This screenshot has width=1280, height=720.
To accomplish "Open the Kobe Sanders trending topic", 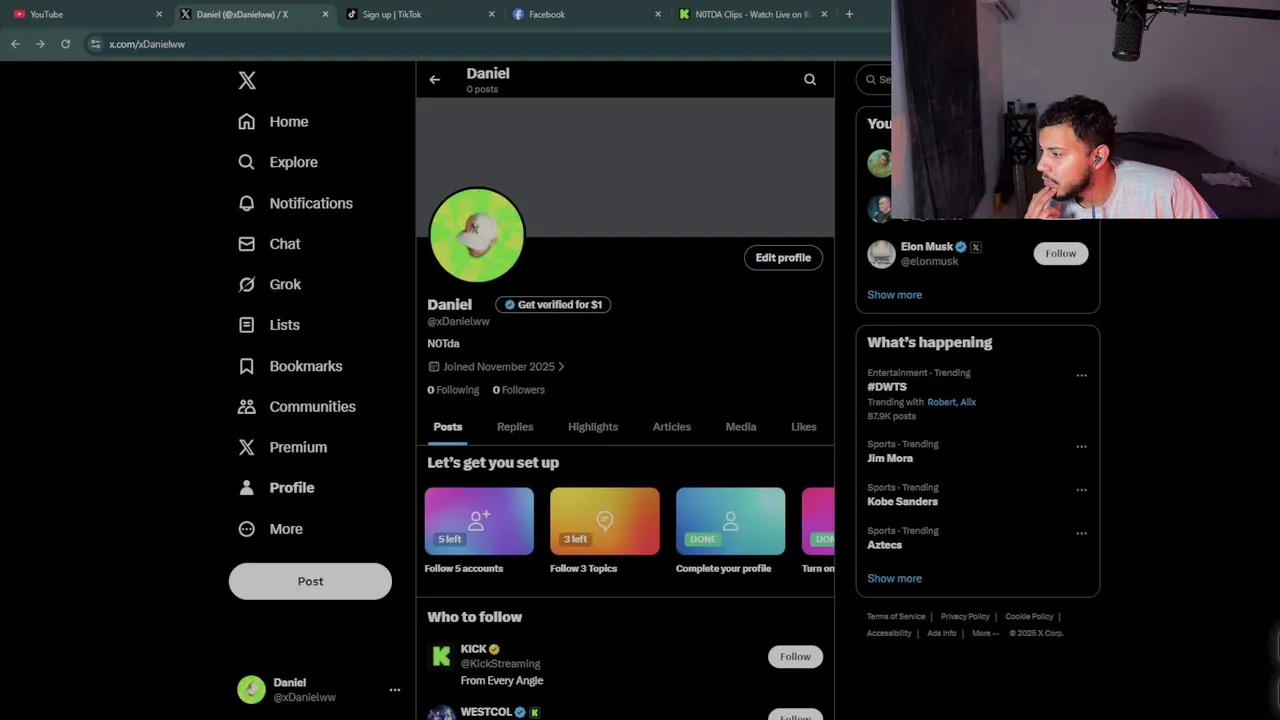I will point(902,502).
